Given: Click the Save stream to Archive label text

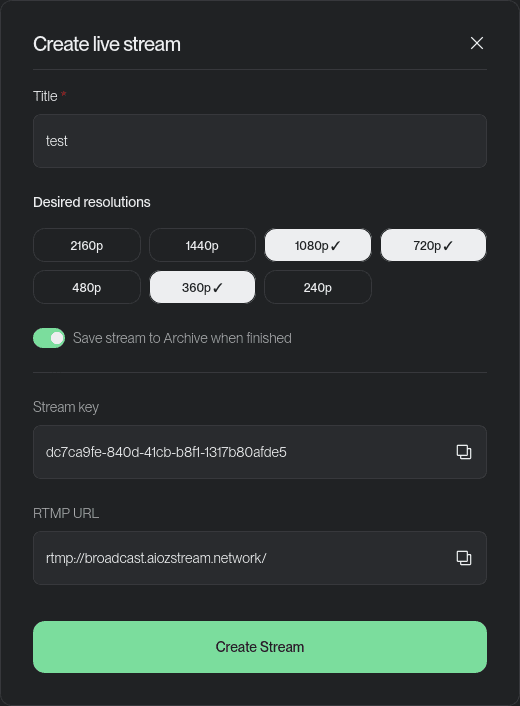Looking at the screenshot, I should tap(182, 338).
